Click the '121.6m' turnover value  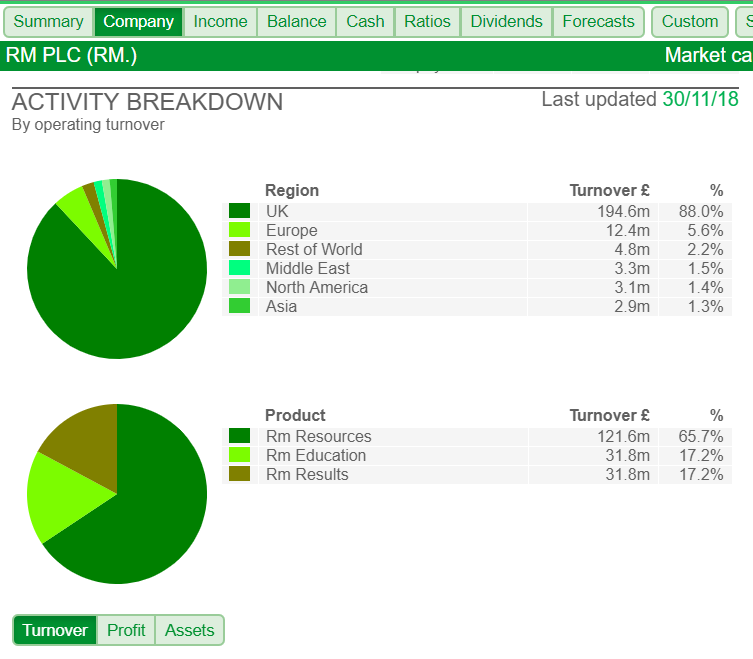[623, 436]
